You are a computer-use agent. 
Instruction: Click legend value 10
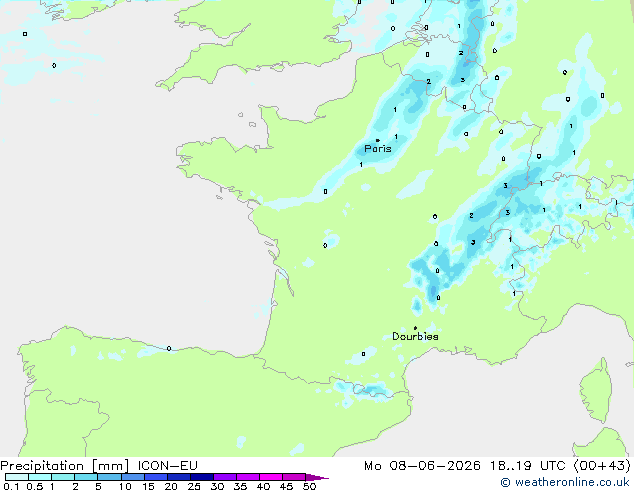(125, 486)
